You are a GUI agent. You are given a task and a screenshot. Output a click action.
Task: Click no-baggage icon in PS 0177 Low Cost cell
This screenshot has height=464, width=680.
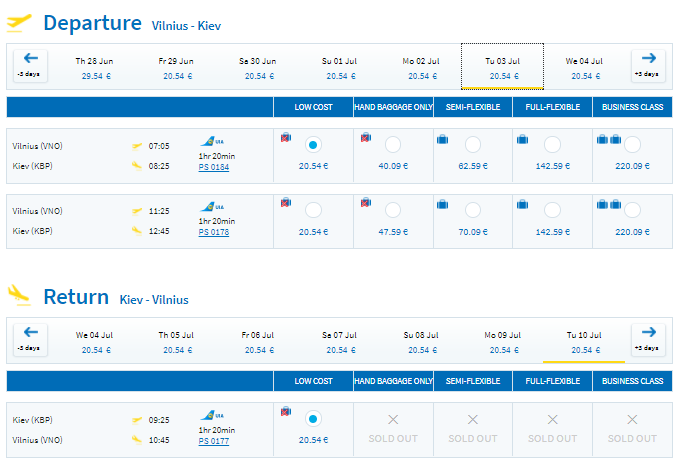coord(286,412)
